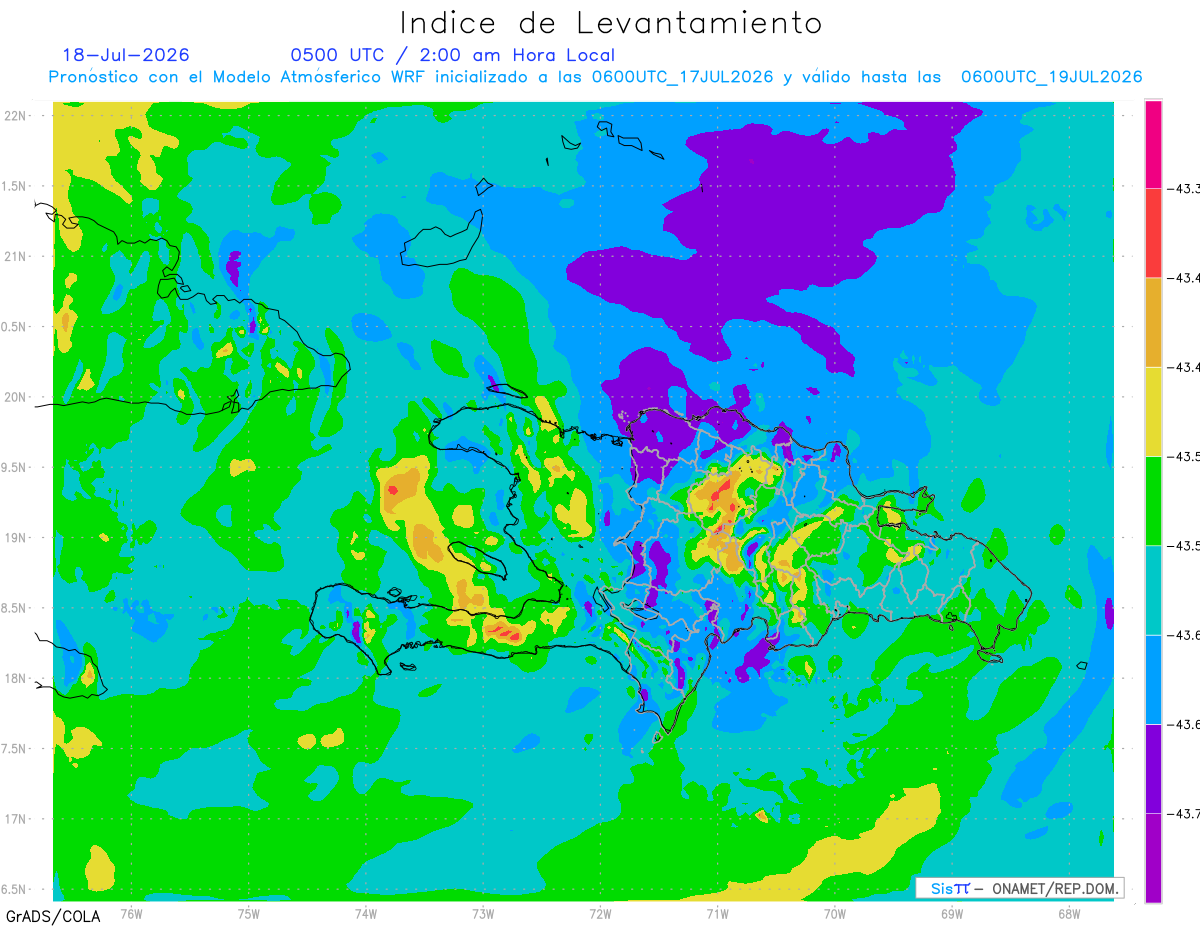Click the title 'Indice de Levantamiento'

611,22
